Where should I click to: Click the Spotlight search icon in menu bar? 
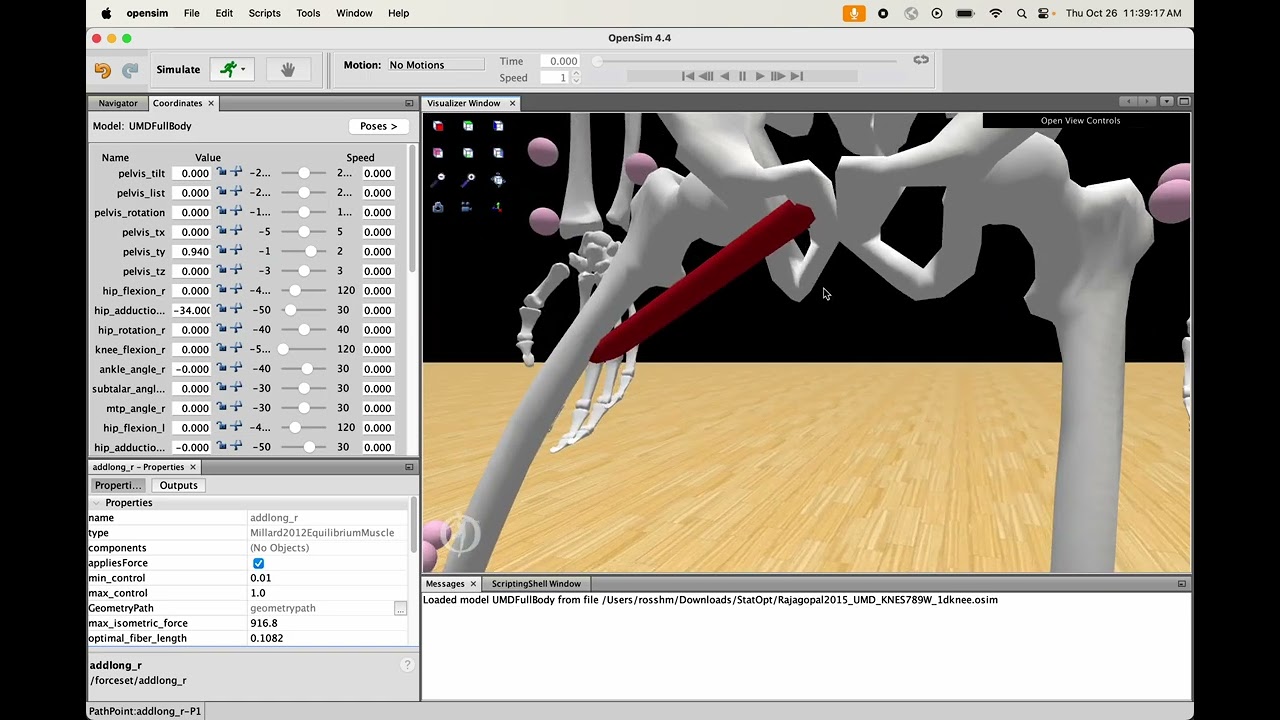[1021, 13]
